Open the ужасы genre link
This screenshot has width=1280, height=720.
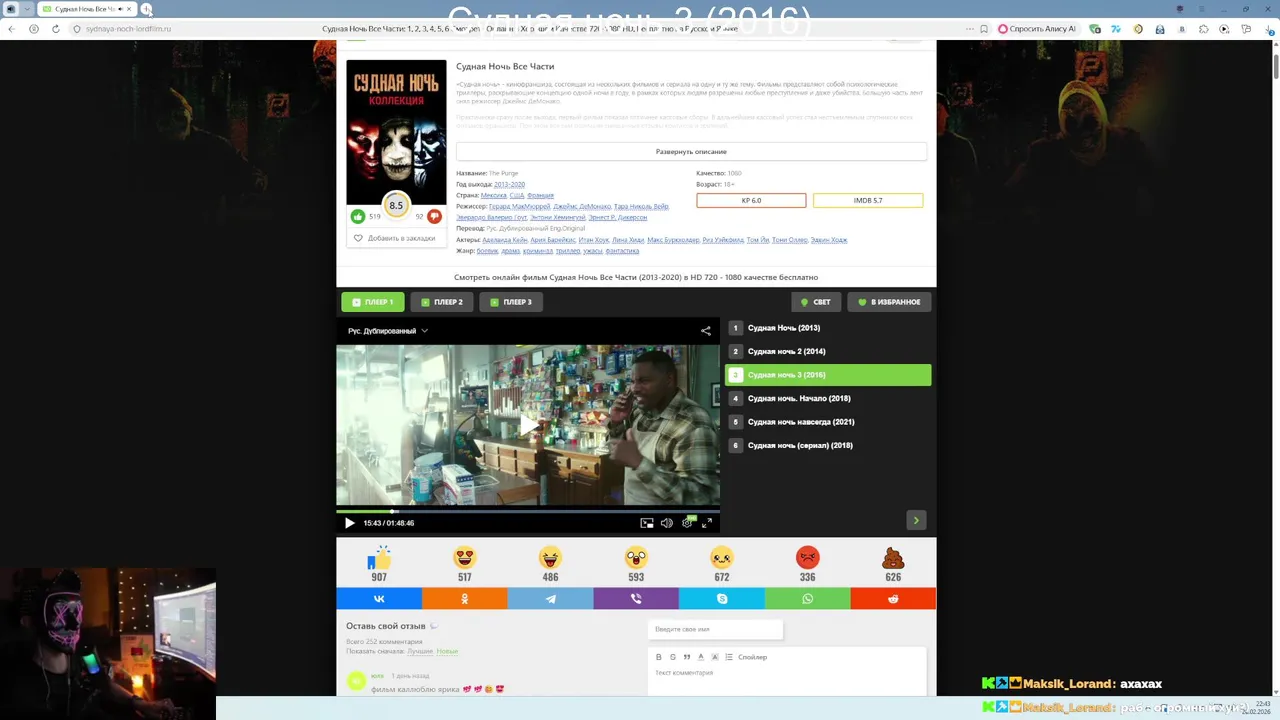coord(593,251)
